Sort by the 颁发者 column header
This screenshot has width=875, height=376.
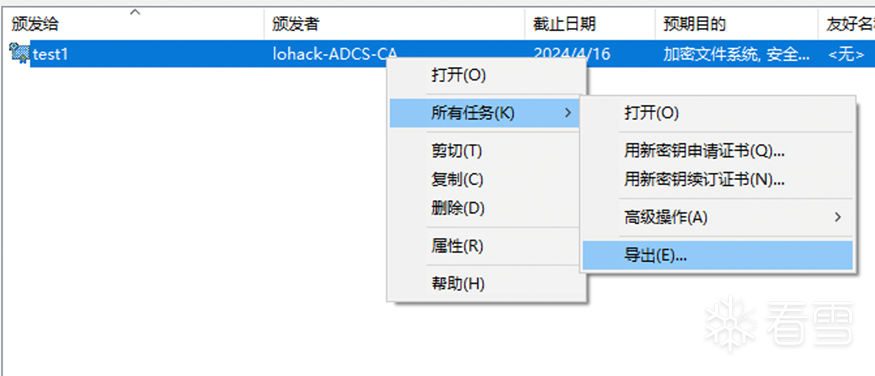(x=395, y=23)
